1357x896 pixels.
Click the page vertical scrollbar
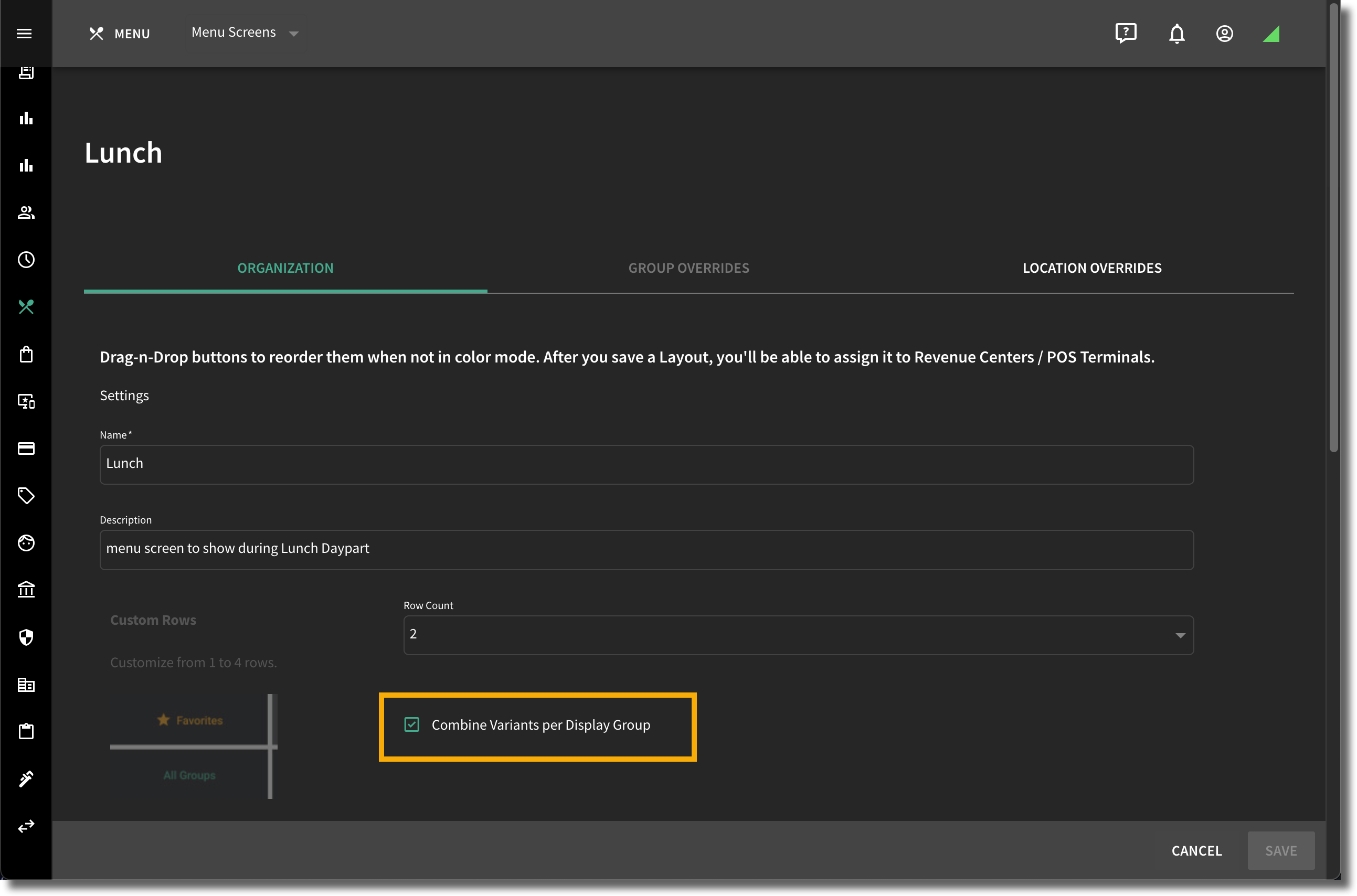click(1333, 229)
